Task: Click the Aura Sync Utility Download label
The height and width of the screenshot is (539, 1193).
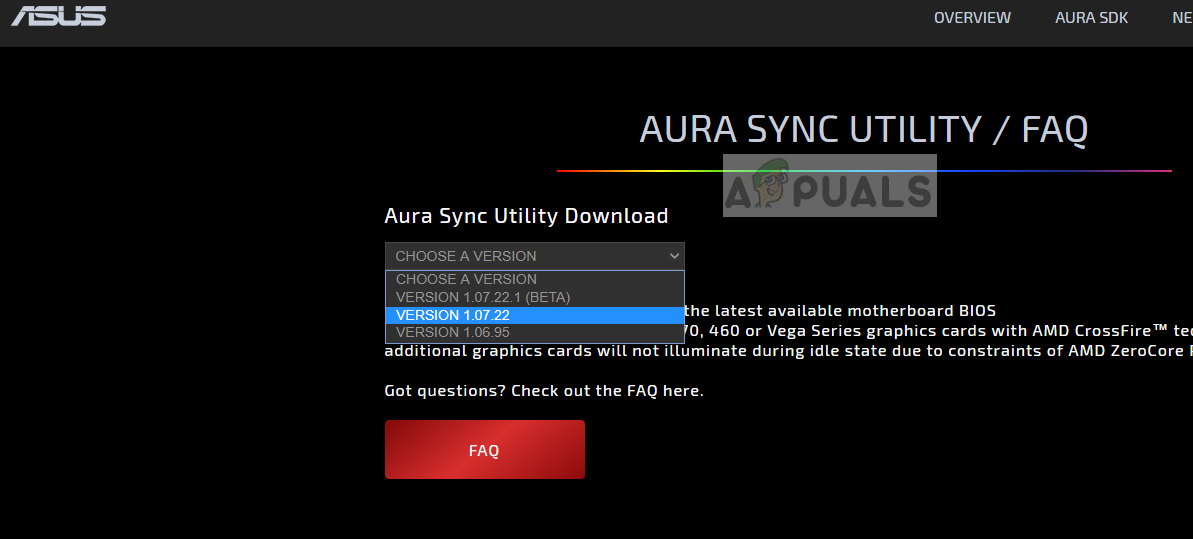Action: (x=527, y=215)
